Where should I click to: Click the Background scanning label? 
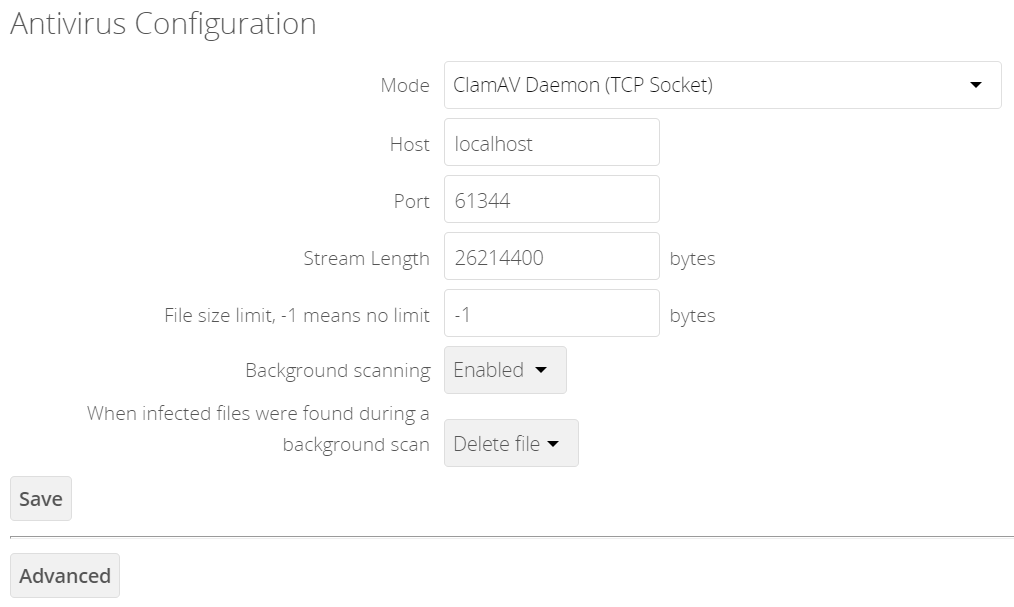pyautogui.click(x=337, y=371)
